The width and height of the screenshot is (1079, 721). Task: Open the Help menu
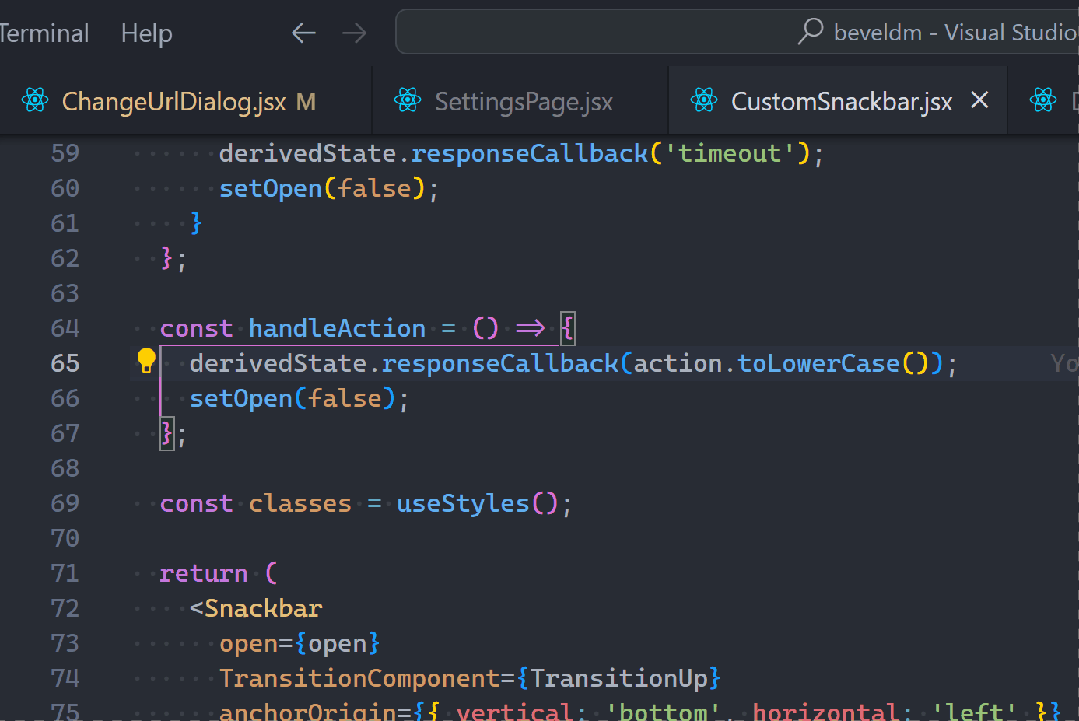(x=146, y=33)
